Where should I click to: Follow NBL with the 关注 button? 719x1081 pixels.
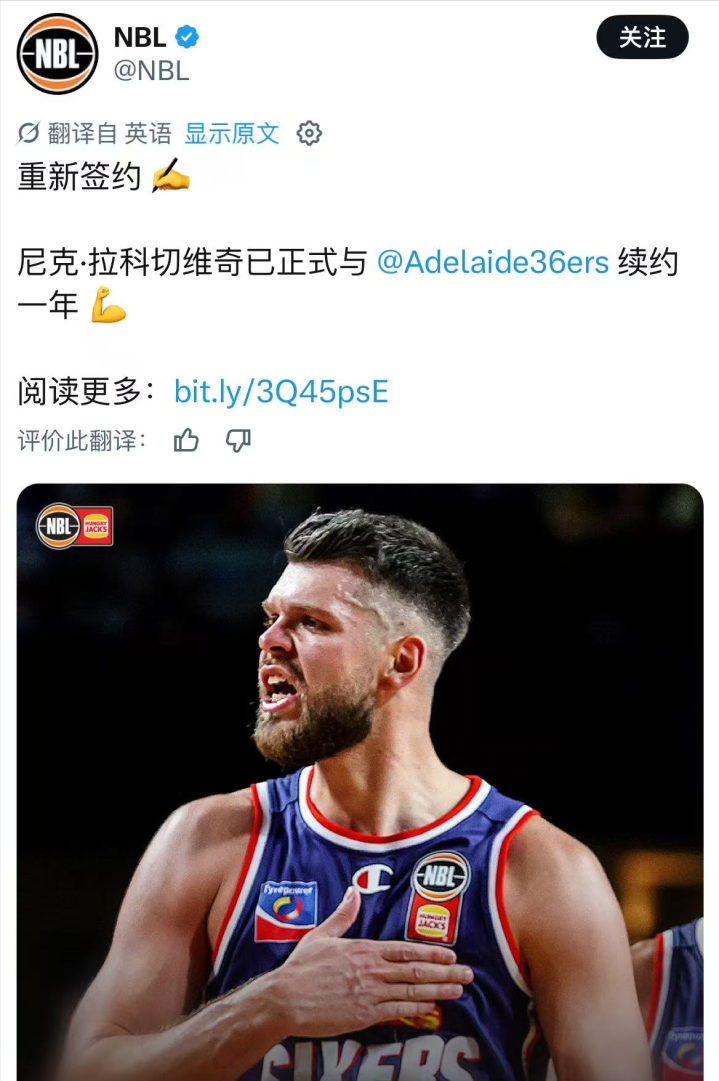point(642,37)
